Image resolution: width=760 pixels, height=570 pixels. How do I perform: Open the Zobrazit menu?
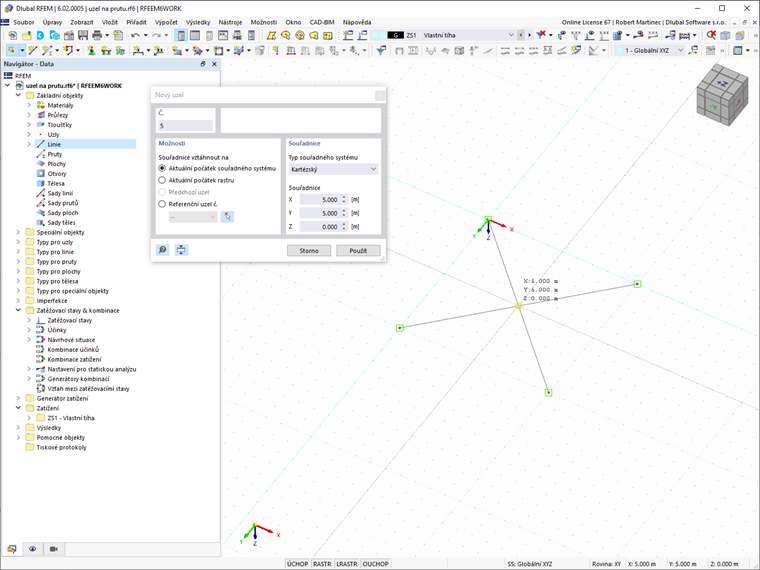point(81,22)
